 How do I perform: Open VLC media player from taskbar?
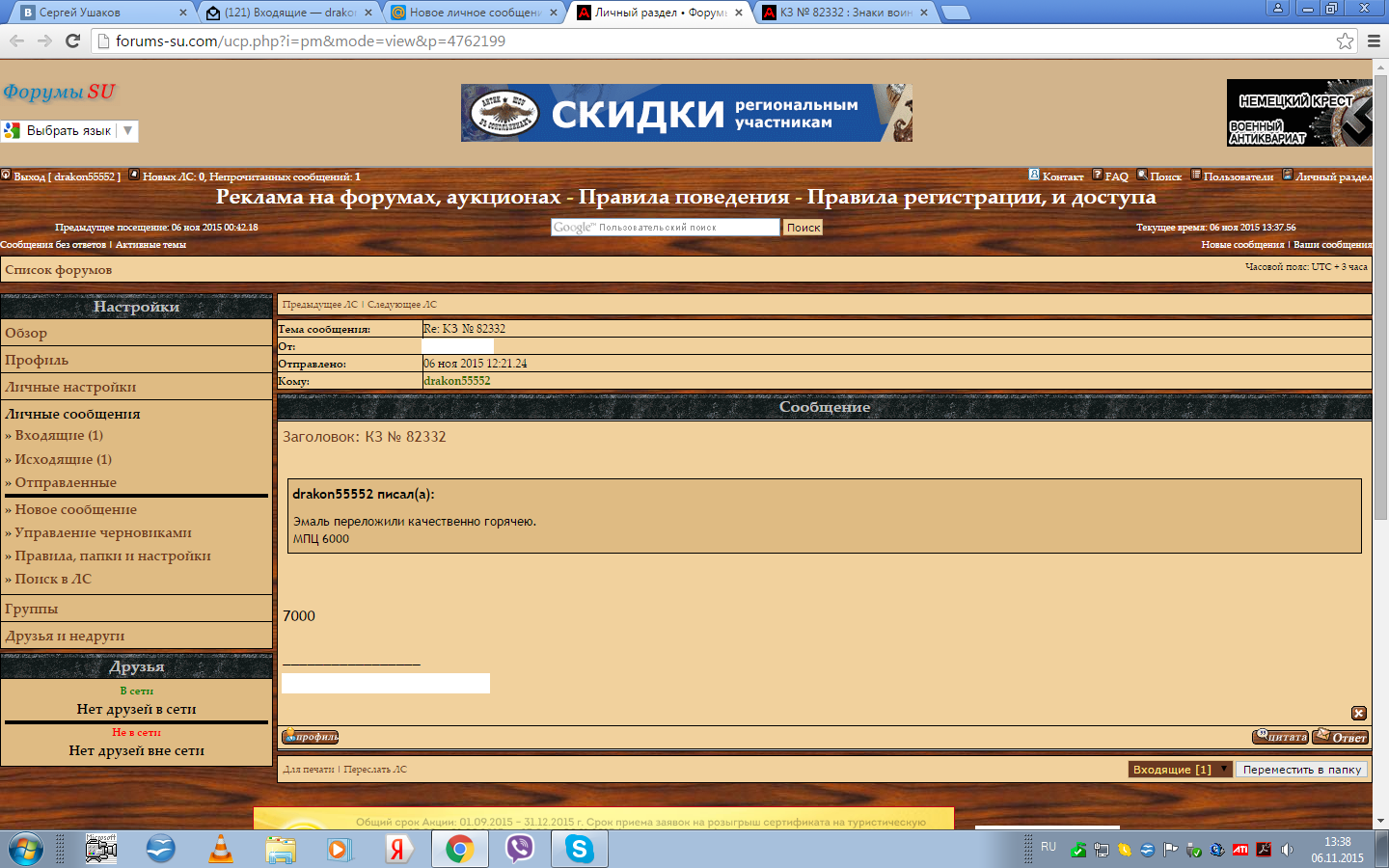click(221, 849)
